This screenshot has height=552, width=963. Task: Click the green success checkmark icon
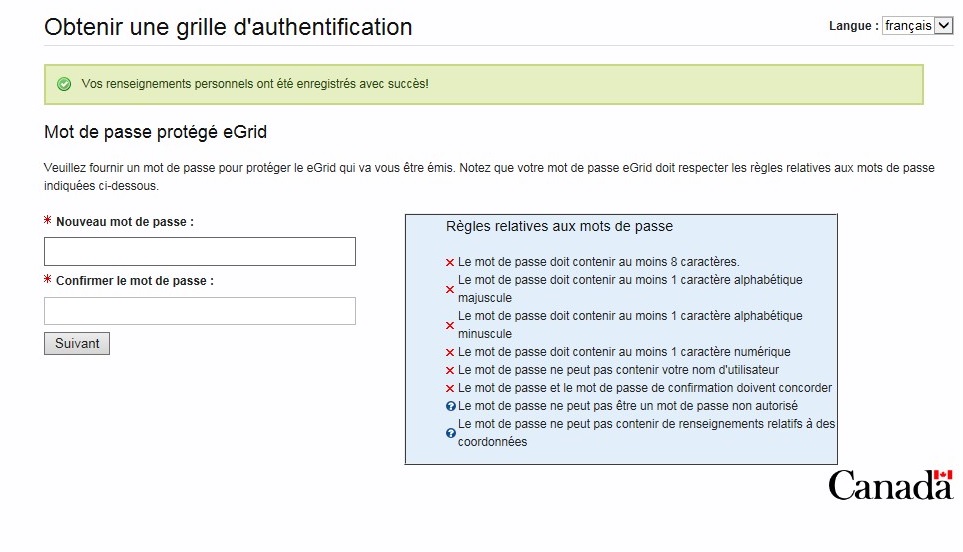(64, 84)
